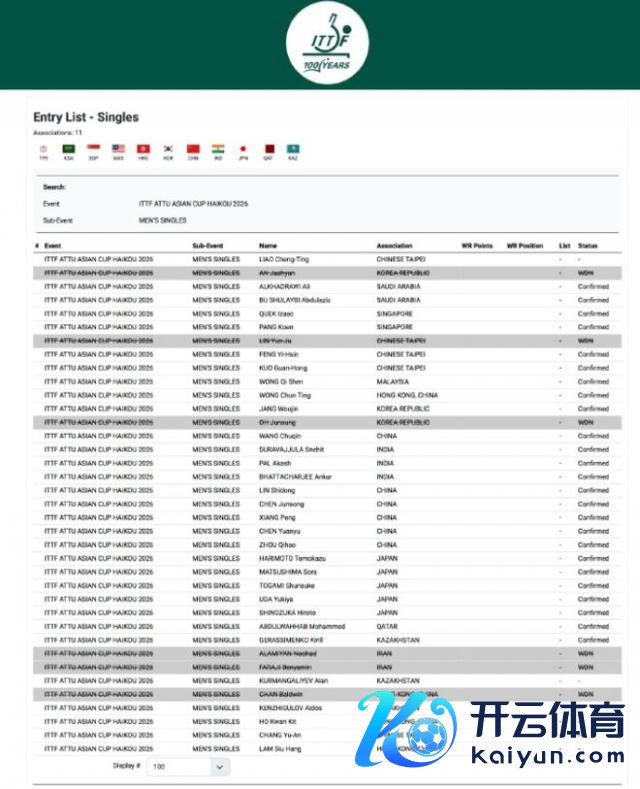The height and width of the screenshot is (789, 640).
Task: Click player name HARIMOTO Tomokazu
Action: tap(287, 558)
